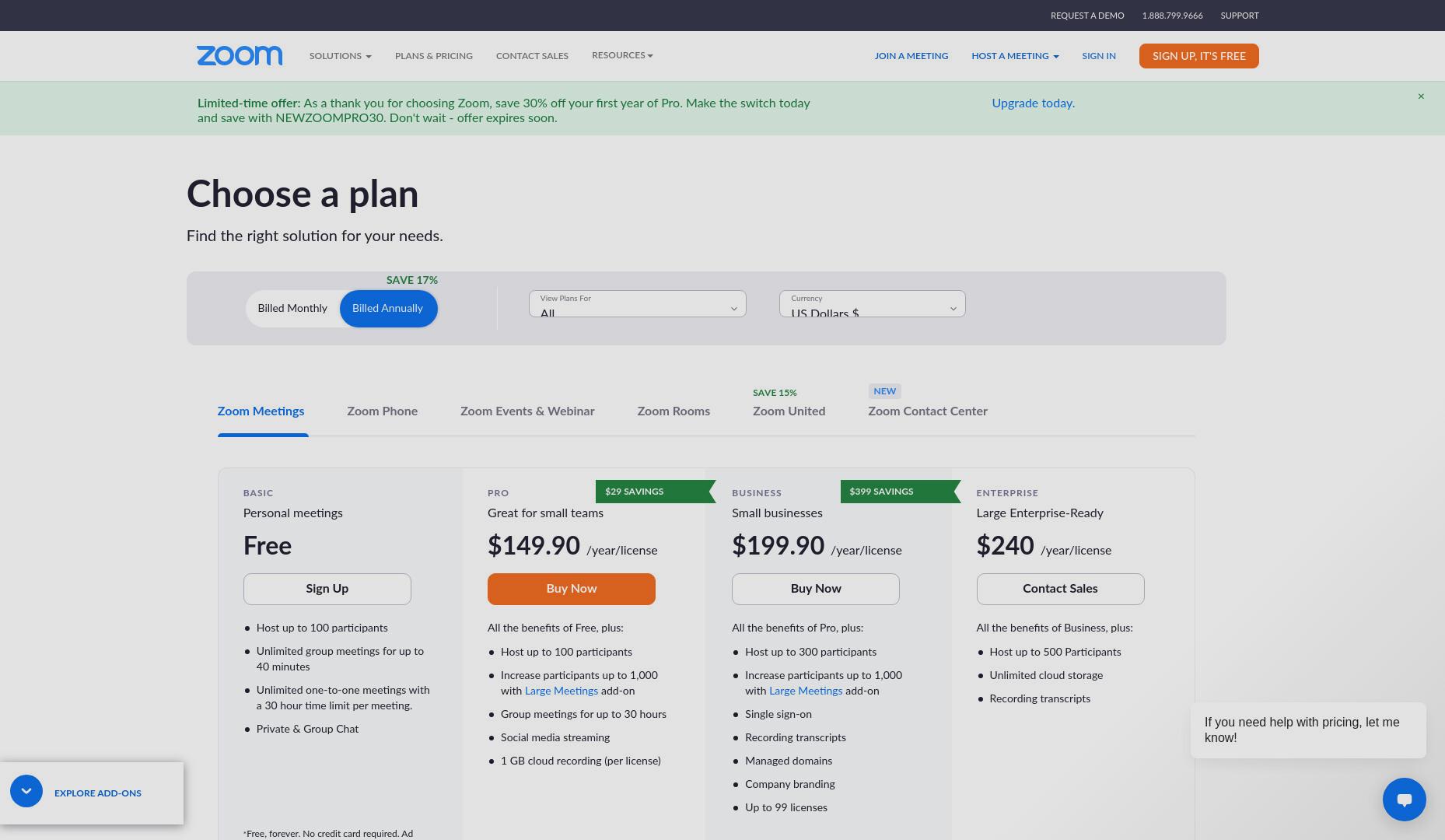The image size is (1445, 840).
Task: Go to Contact Sales in navbar
Action: (532, 56)
